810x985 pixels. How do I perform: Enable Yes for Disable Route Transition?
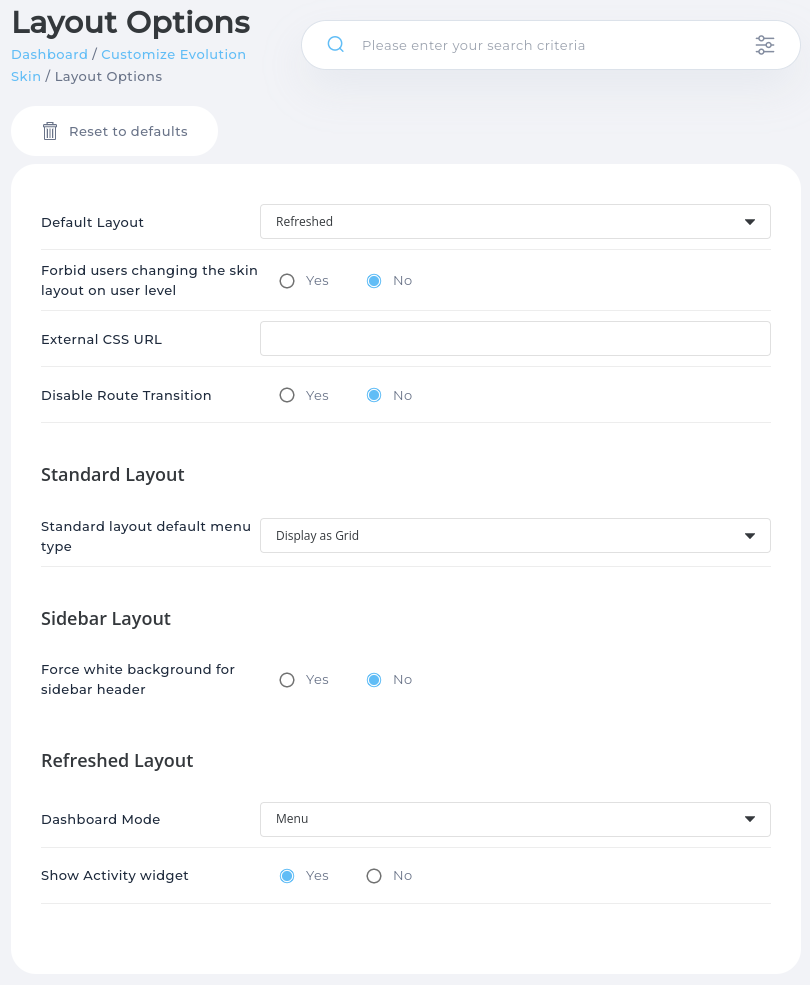(x=287, y=395)
